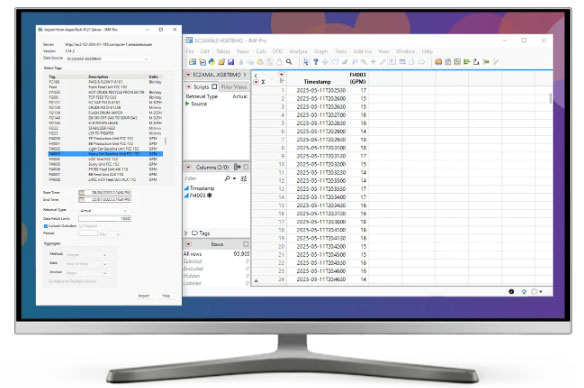Open the Retrieval Type dropdown
The image size is (584, 388).
coord(104,211)
